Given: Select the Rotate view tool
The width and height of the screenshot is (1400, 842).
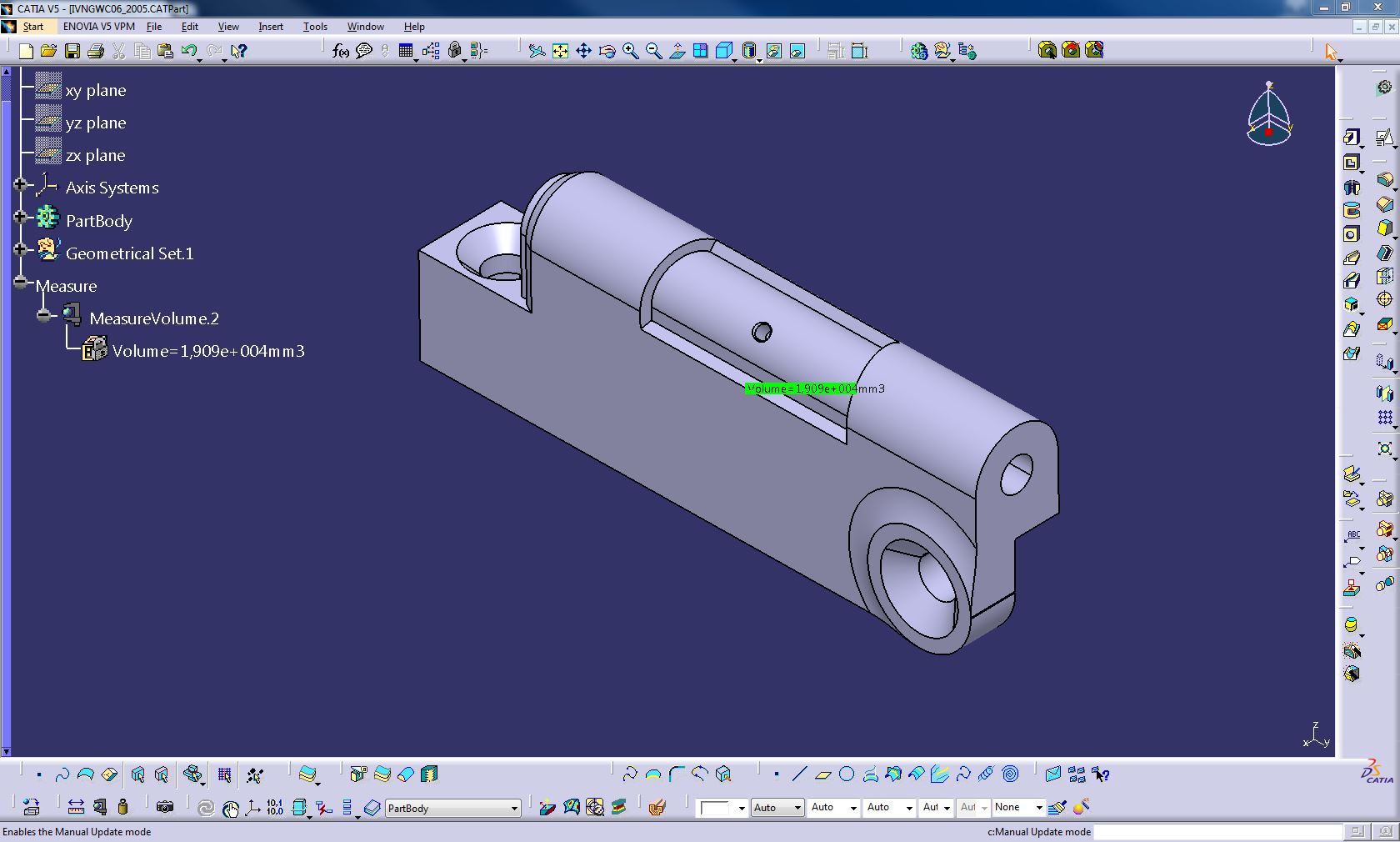Looking at the screenshot, I should (607, 51).
